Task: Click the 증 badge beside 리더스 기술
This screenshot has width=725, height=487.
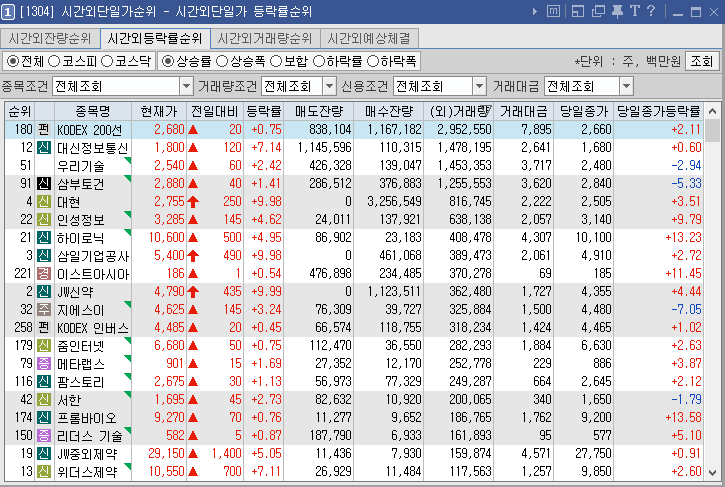Action: click(x=44, y=435)
